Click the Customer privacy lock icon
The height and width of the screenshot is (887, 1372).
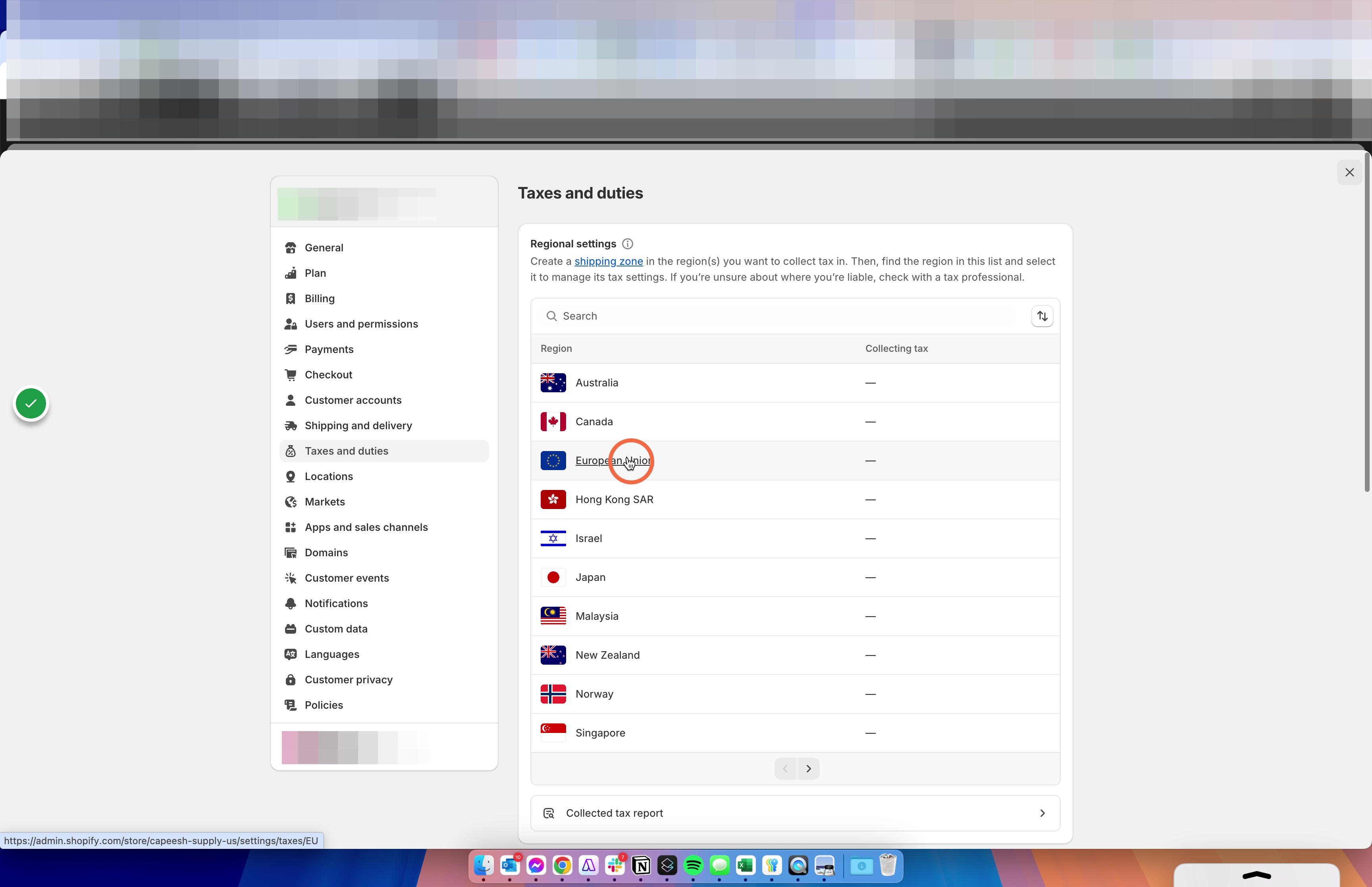coord(291,680)
